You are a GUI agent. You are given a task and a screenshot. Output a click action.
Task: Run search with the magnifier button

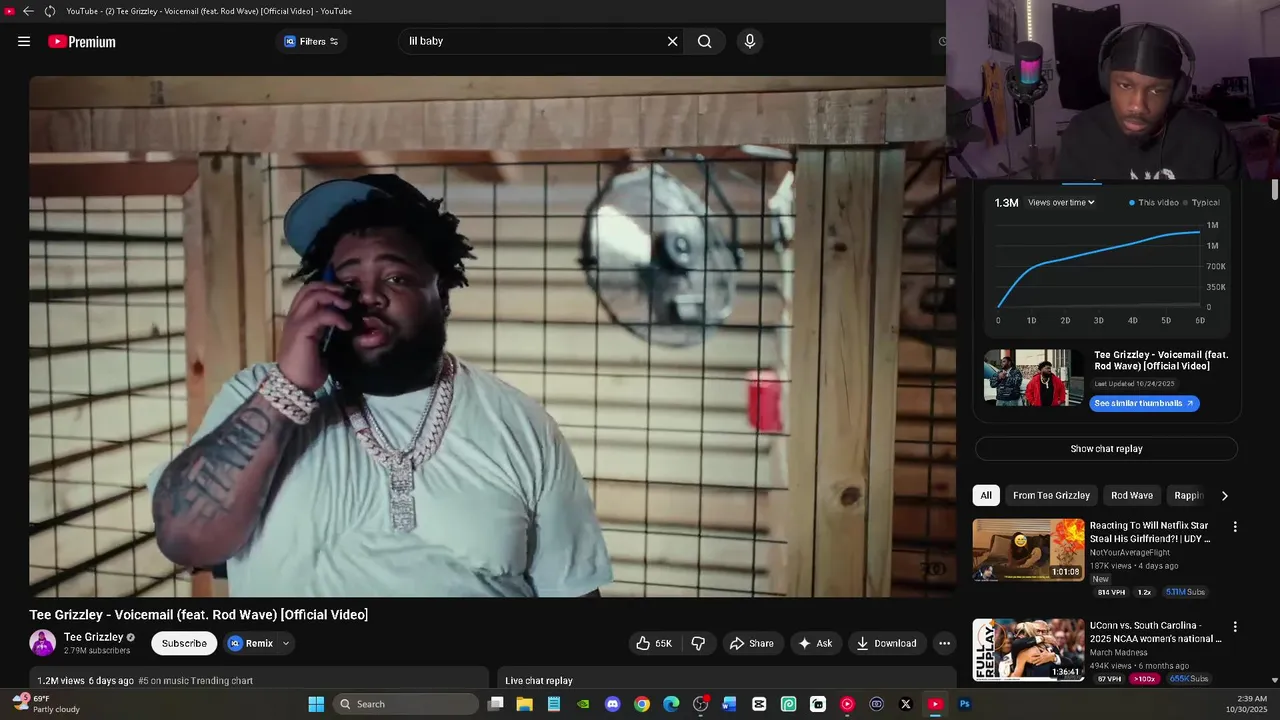coord(705,41)
